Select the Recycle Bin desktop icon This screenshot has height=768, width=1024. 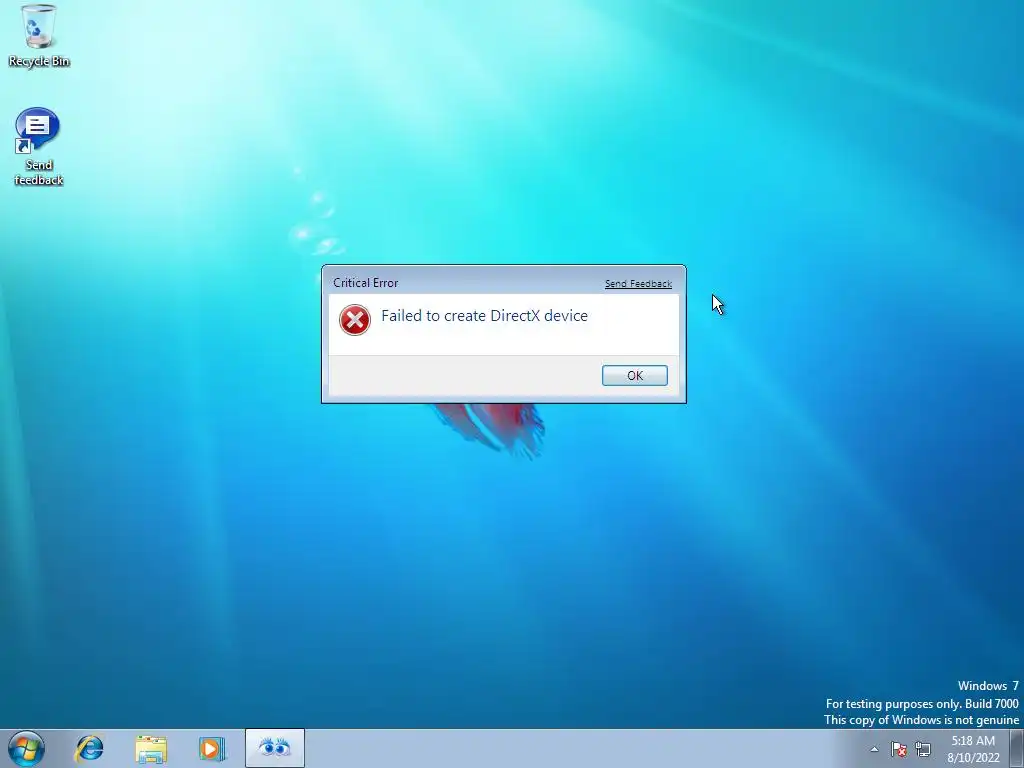tap(39, 36)
